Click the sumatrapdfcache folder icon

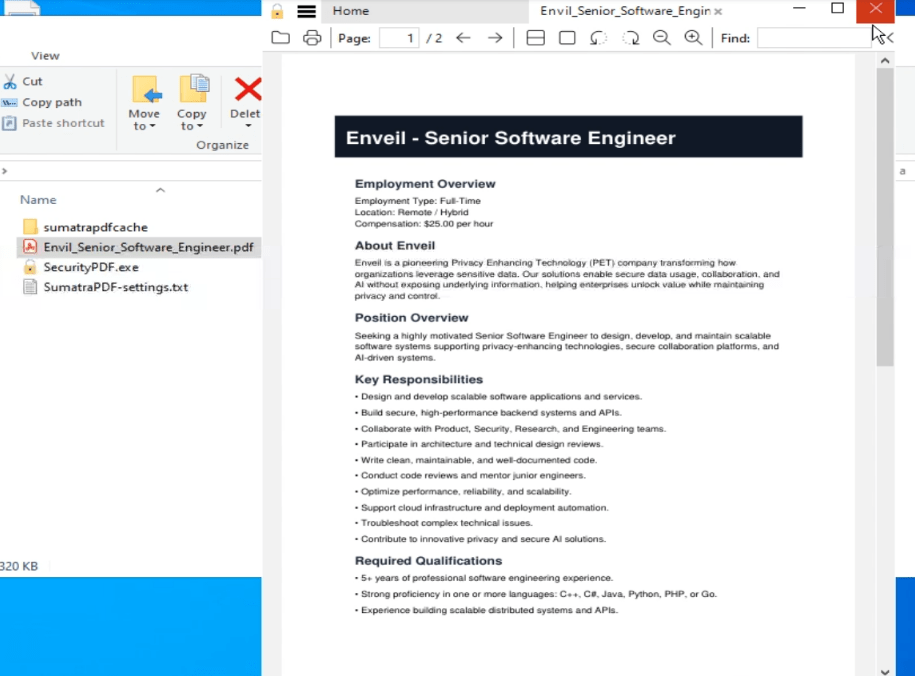(30, 227)
